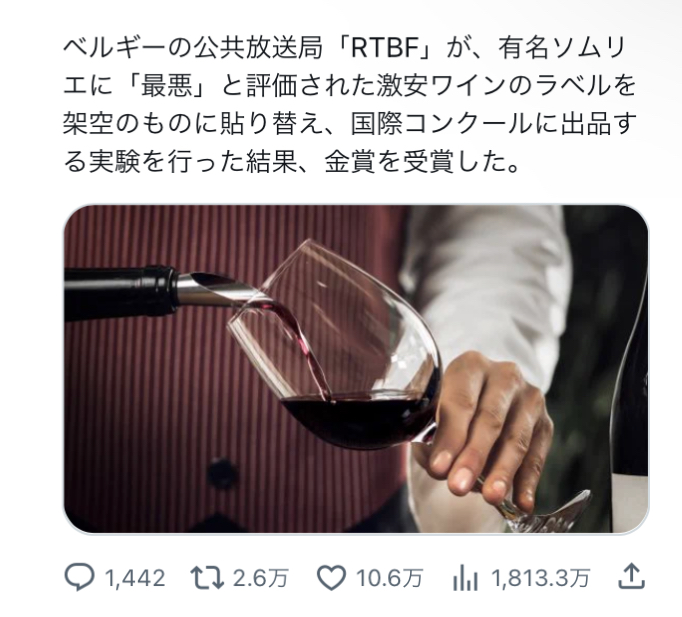Screen dimensions: 682x617
Task: Click the reply speech bubble icon
Action: tap(79, 578)
